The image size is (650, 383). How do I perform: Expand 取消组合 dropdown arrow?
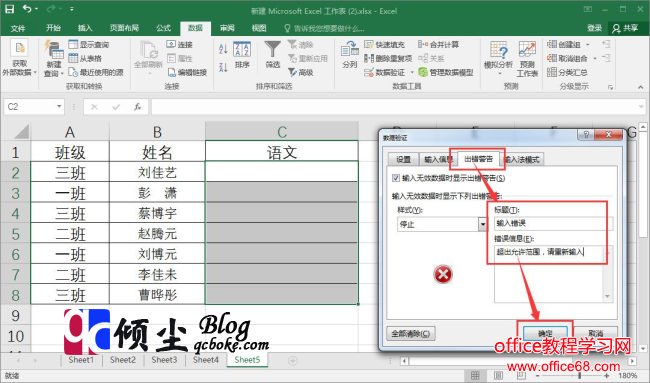pyautogui.click(x=594, y=58)
